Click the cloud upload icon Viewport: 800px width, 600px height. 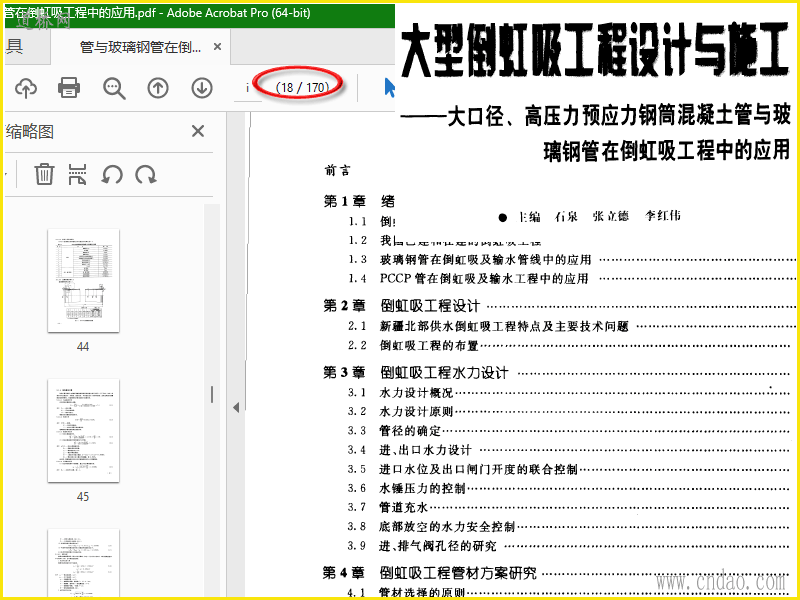pyautogui.click(x=26, y=88)
